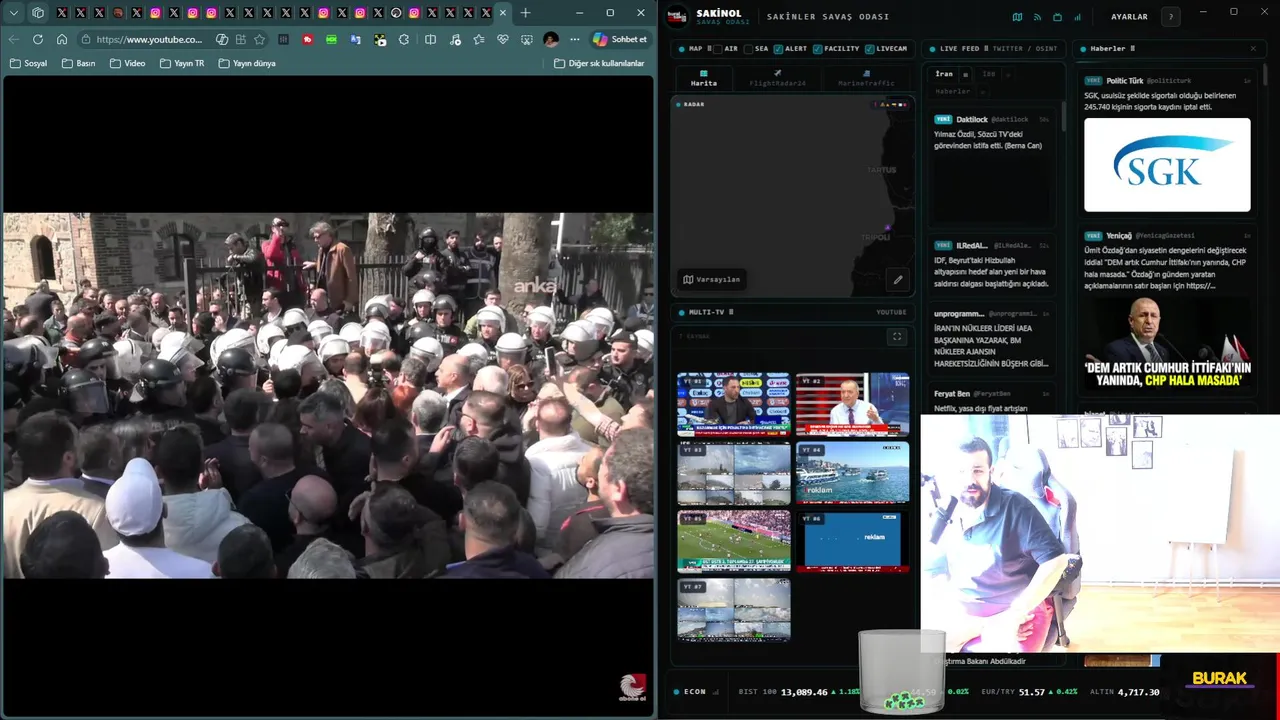Open the Sohbet et Copilot button
This screenshot has width=1280, height=720.
point(620,39)
